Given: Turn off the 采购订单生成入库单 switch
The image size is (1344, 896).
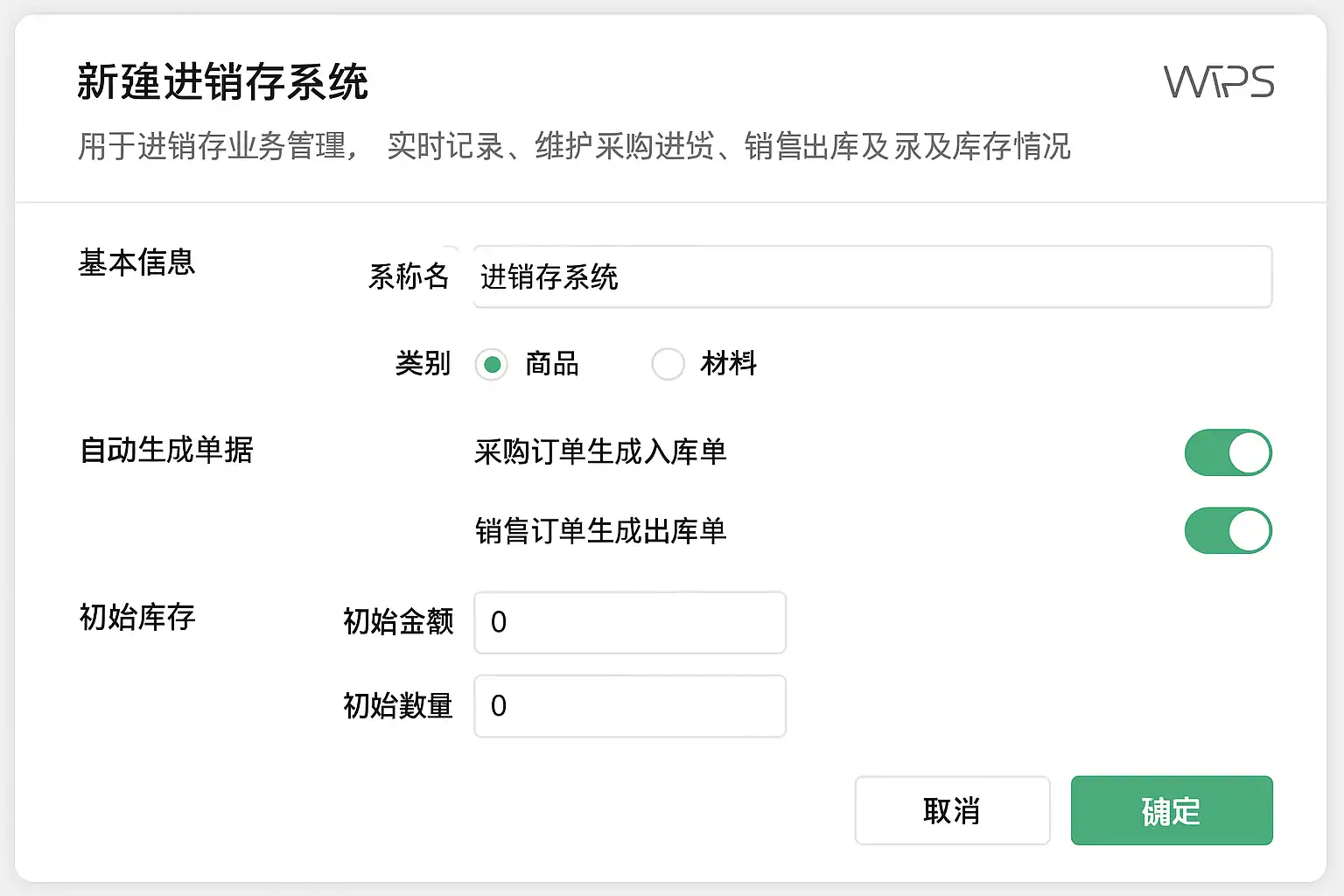Looking at the screenshot, I should (x=1228, y=452).
